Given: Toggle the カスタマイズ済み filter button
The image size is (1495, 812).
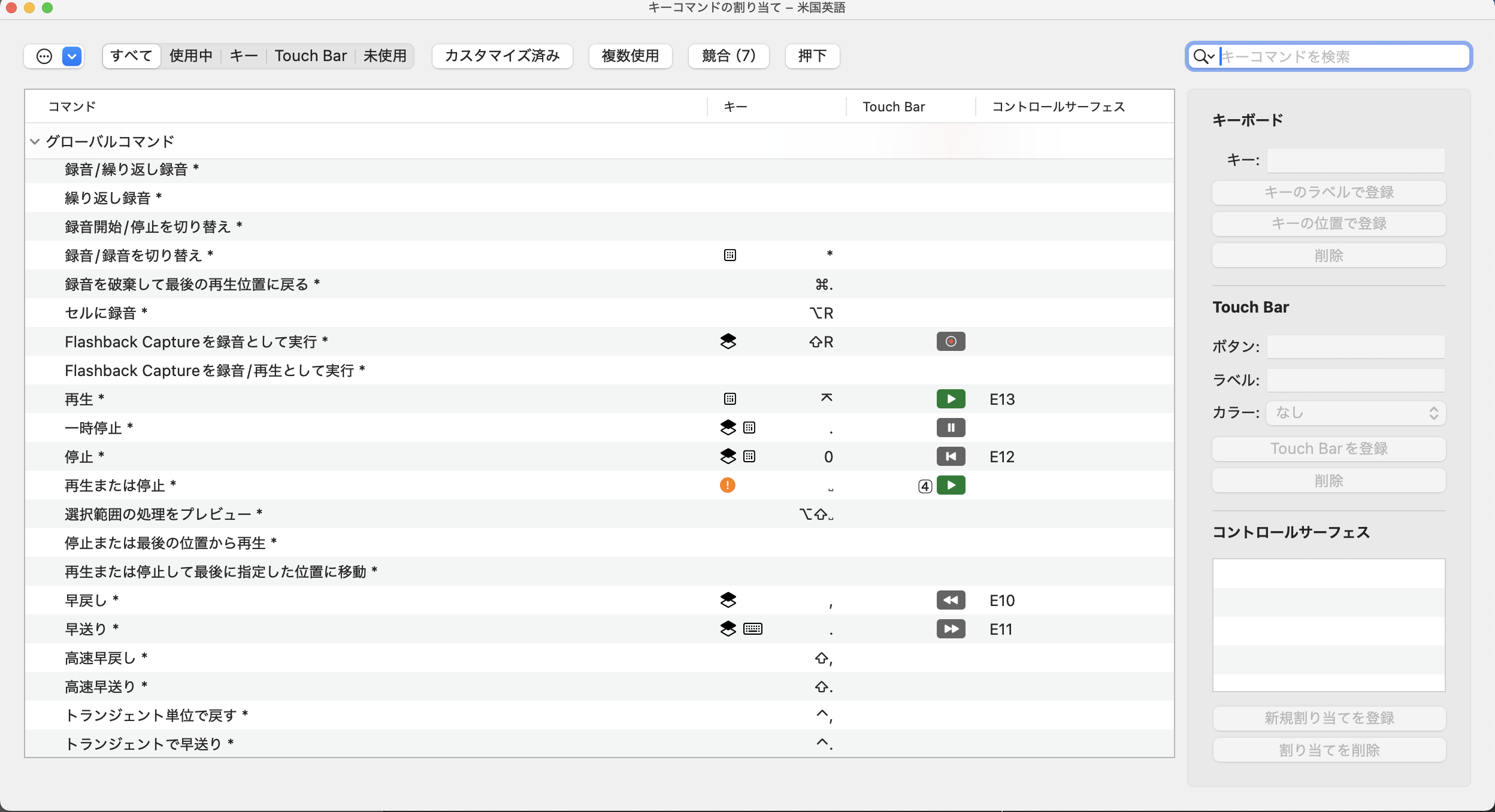Looking at the screenshot, I should coord(502,56).
